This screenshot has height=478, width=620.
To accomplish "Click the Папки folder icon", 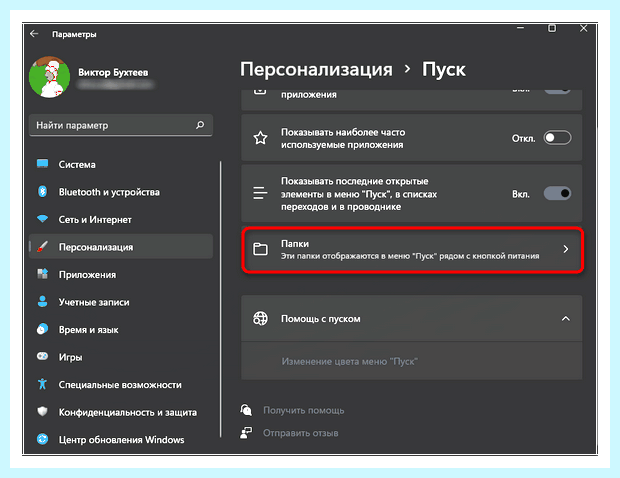I will point(260,249).
